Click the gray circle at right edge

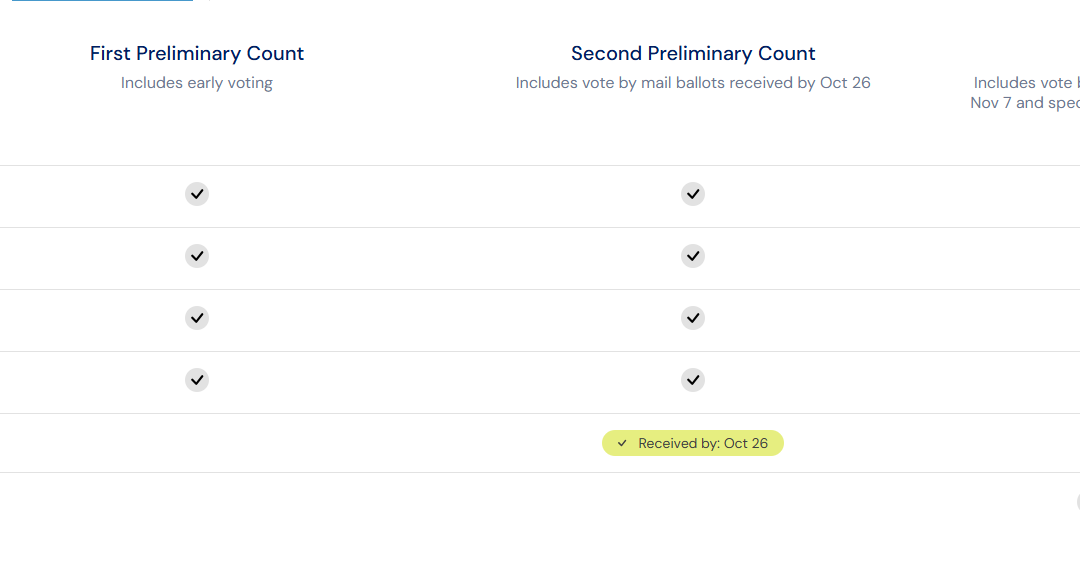coord(1078,502)
